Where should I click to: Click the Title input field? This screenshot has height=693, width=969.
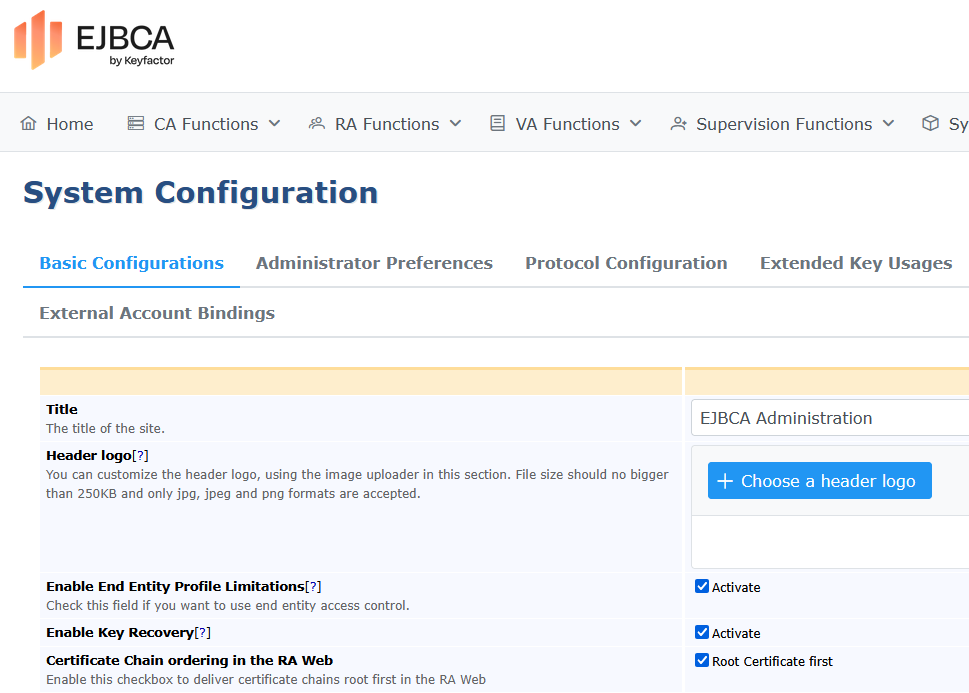tap(828, 418)
